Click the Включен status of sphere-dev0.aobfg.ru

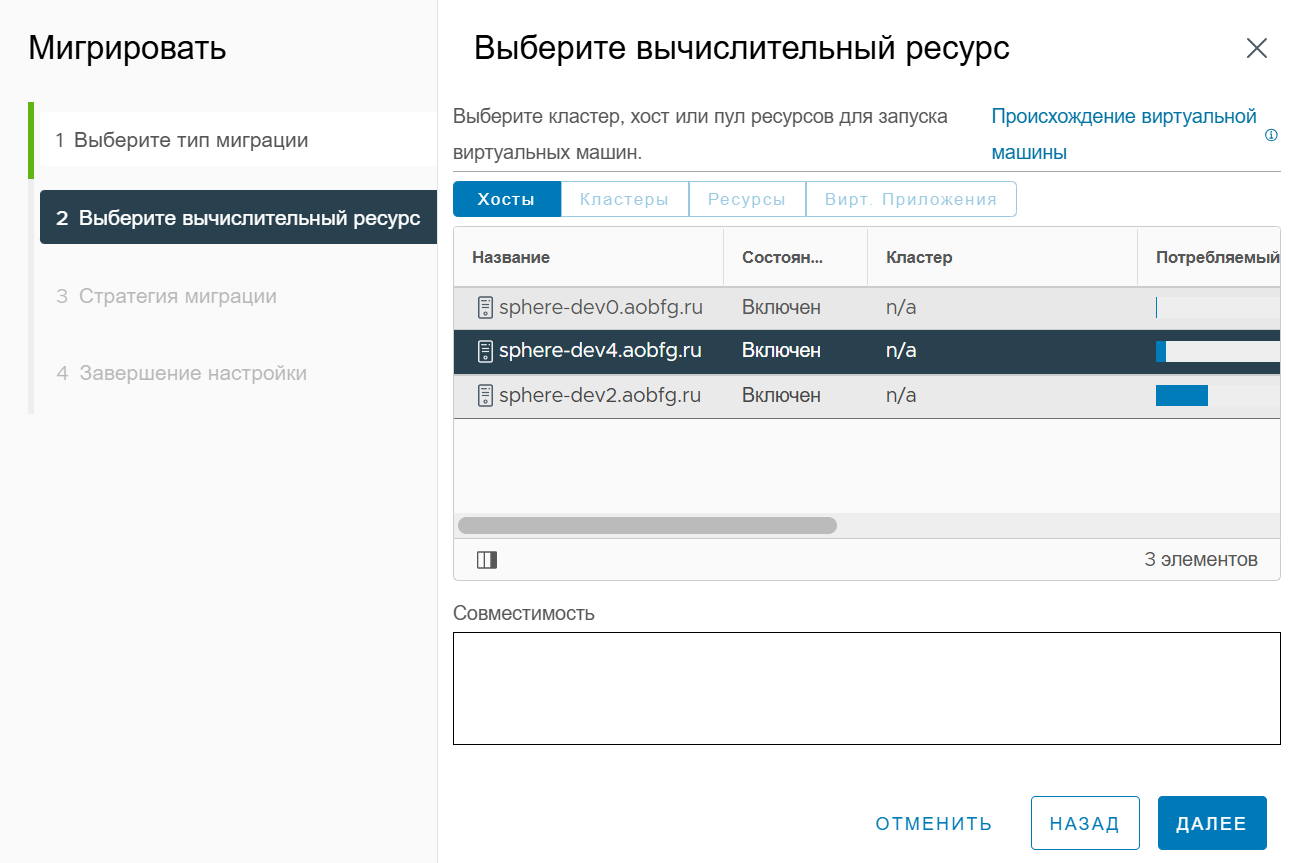[x=781, y=308]
